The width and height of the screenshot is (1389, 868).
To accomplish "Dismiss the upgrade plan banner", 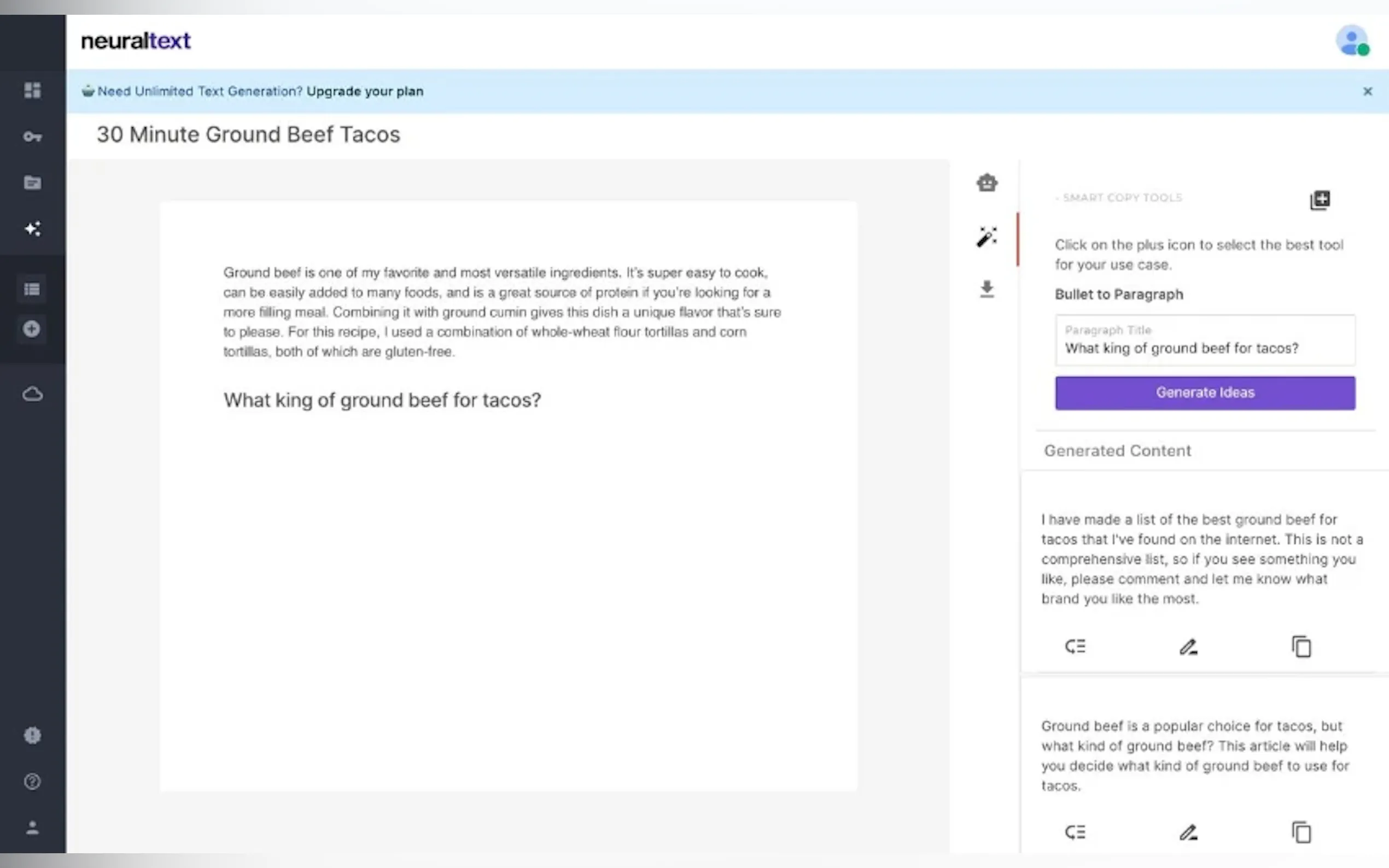I will click(1368, 91).
